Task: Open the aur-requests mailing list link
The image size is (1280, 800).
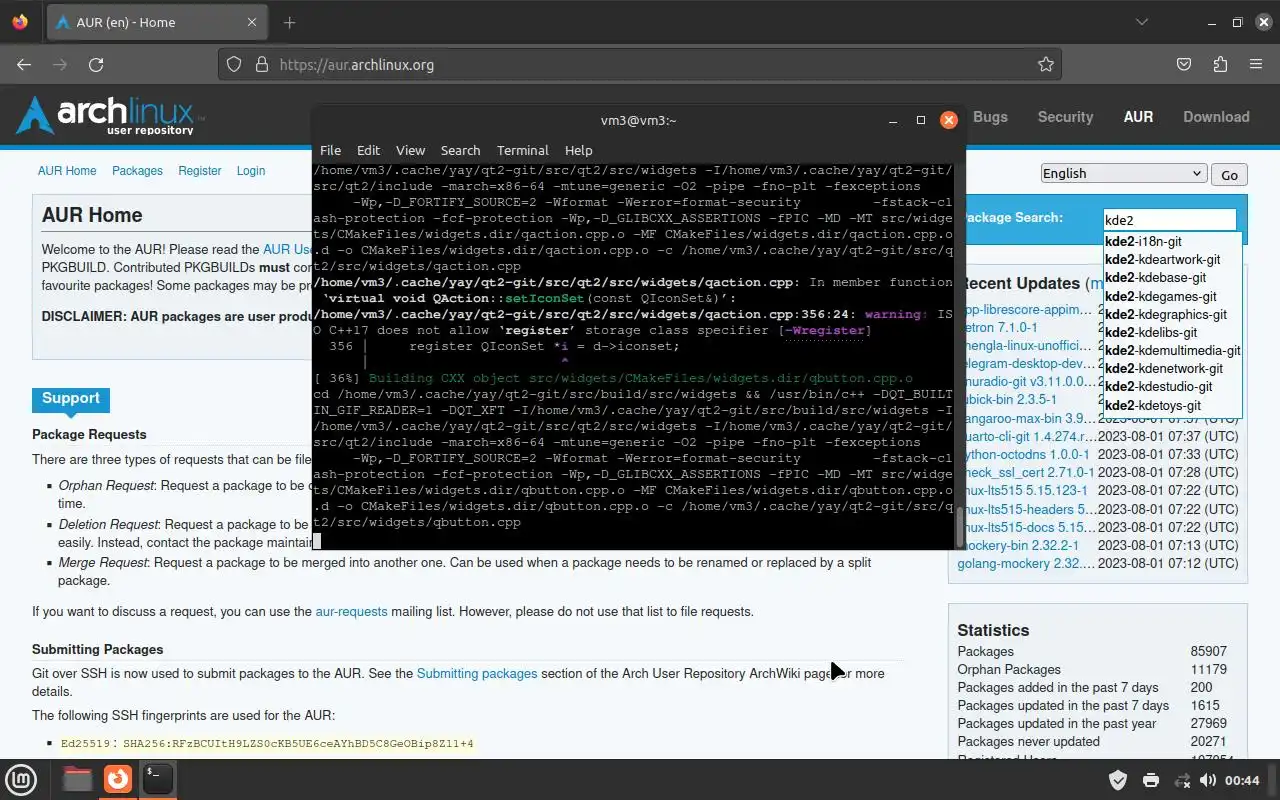Action: point(351,611)
